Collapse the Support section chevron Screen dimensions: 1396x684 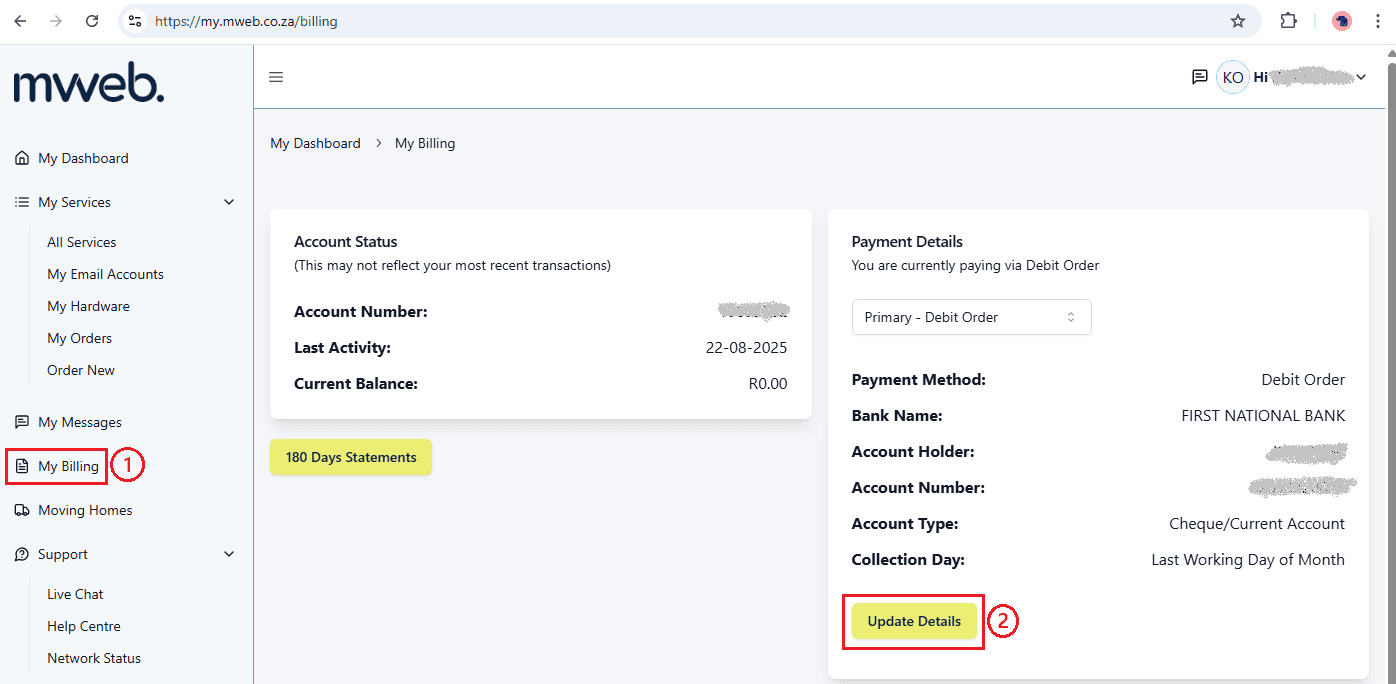point(228,553)
